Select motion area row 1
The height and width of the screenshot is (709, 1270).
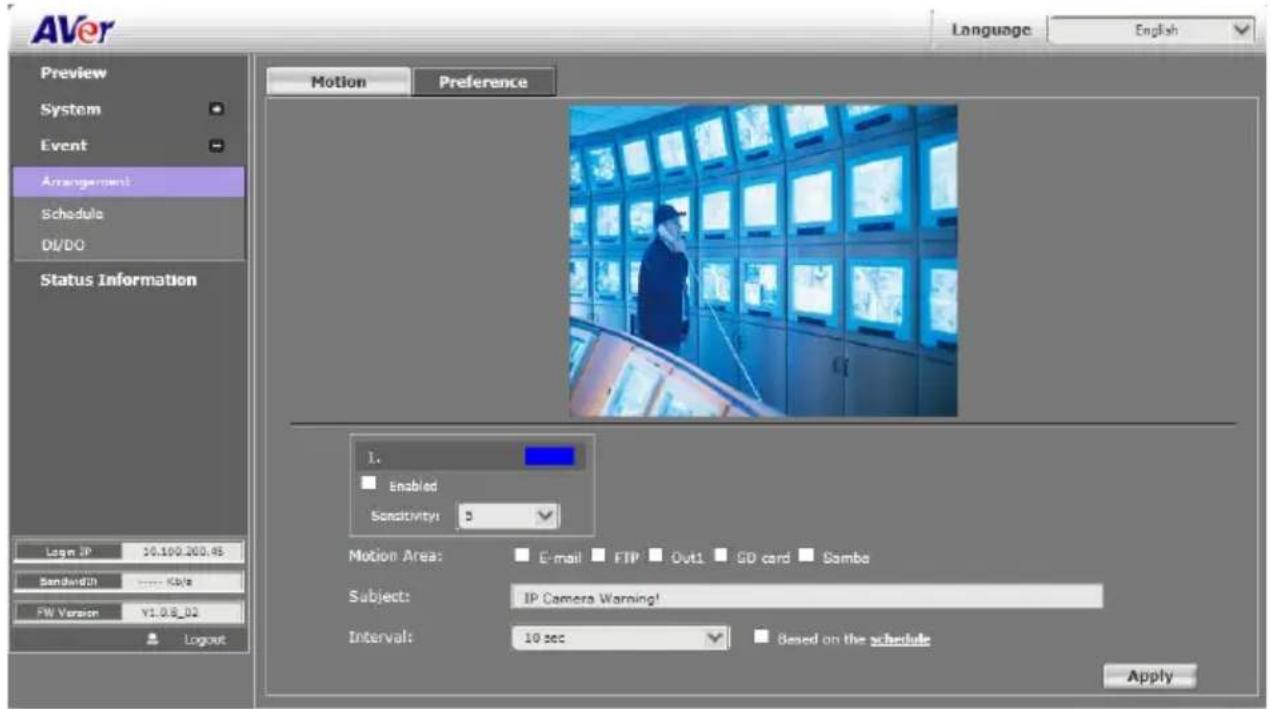click(471, 457)
